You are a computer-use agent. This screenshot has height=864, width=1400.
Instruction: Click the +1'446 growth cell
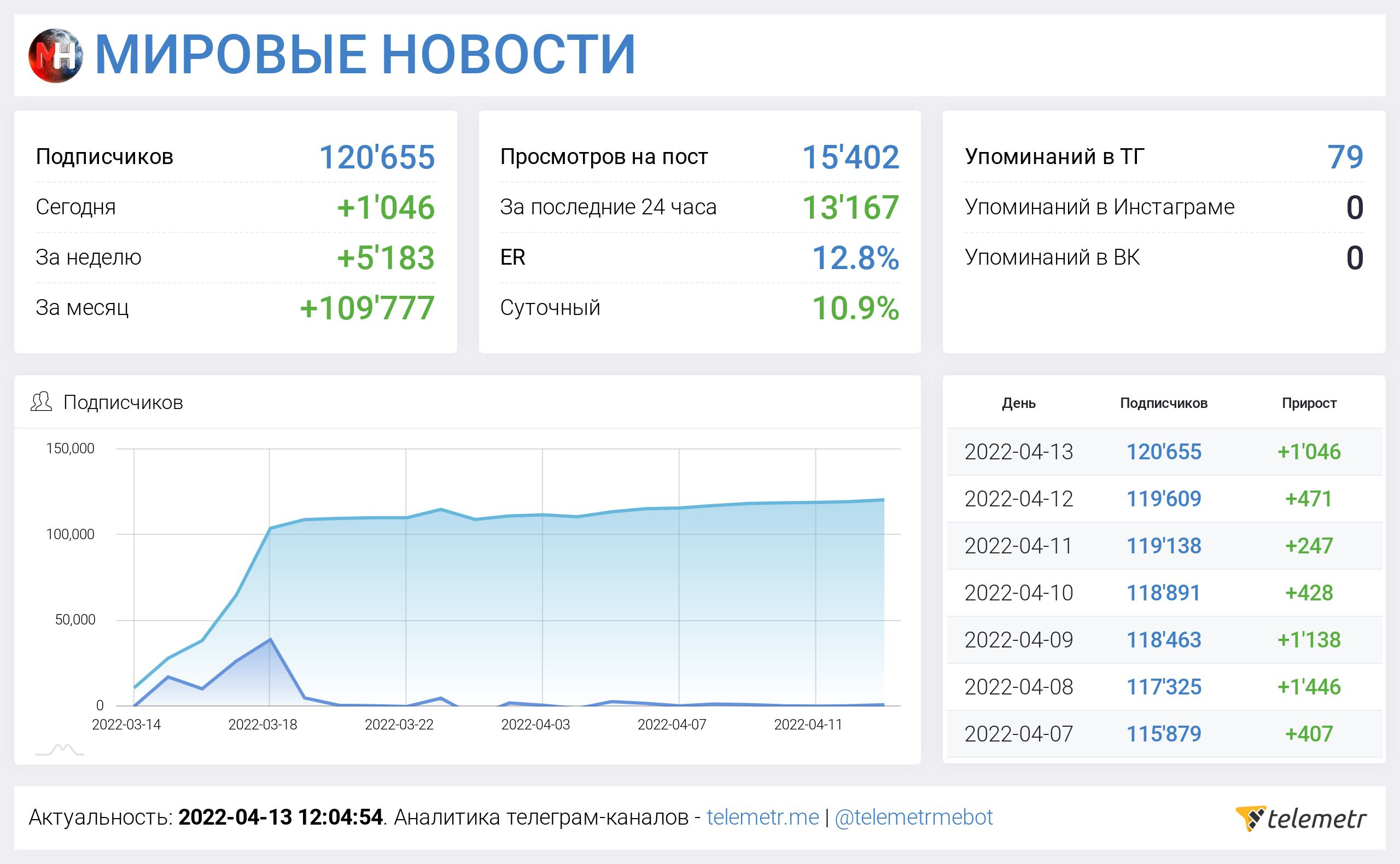tap(1309, 686)
